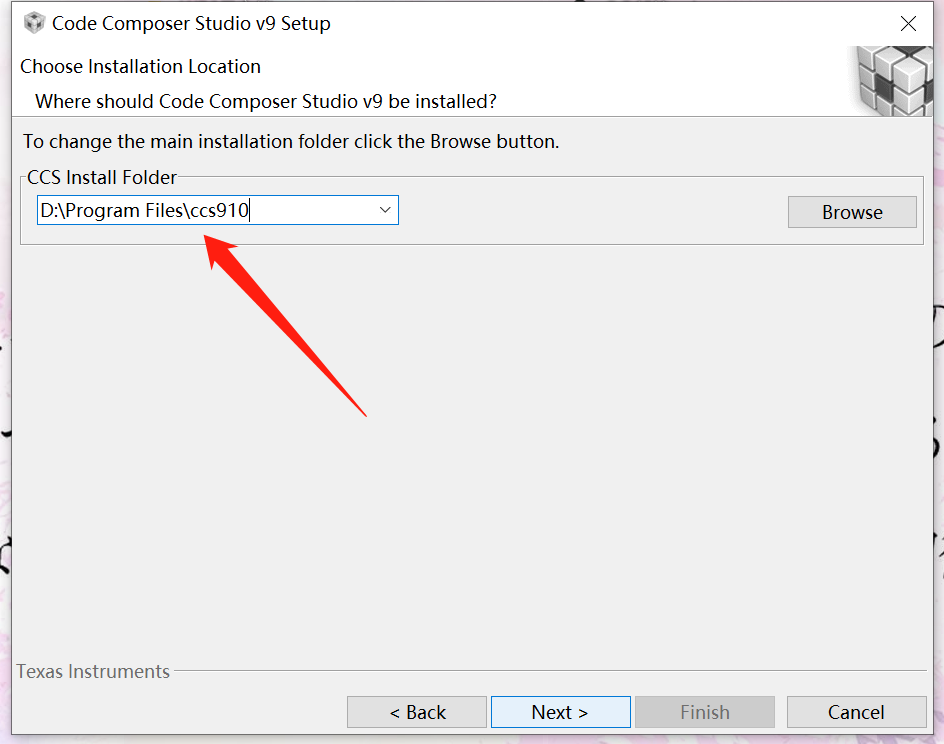Click the "CCS Install Folder" group label
The image size is (944, 744).
[x=102, y=177]
